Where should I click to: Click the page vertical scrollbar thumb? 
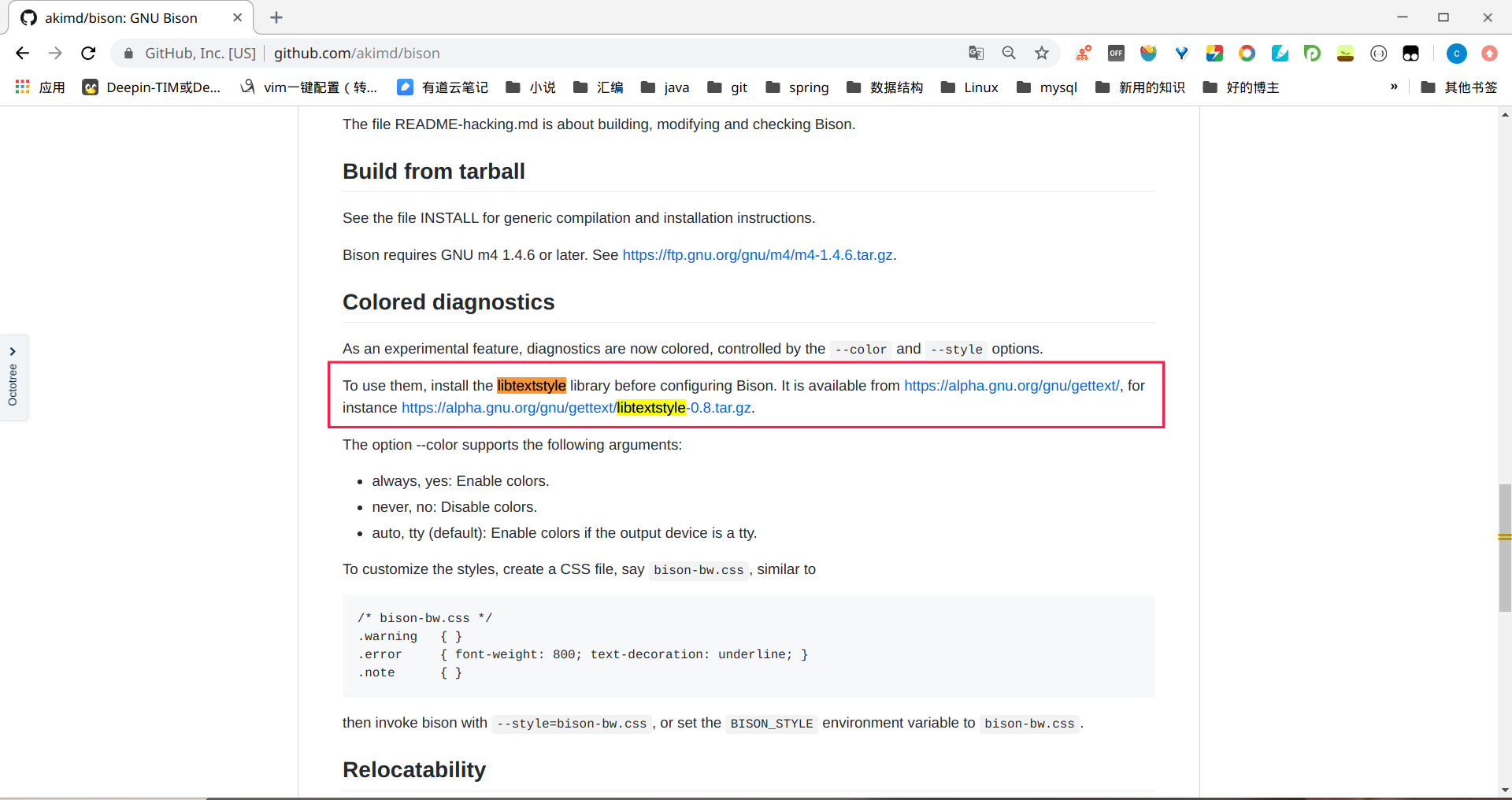(x=1505, y=548)
